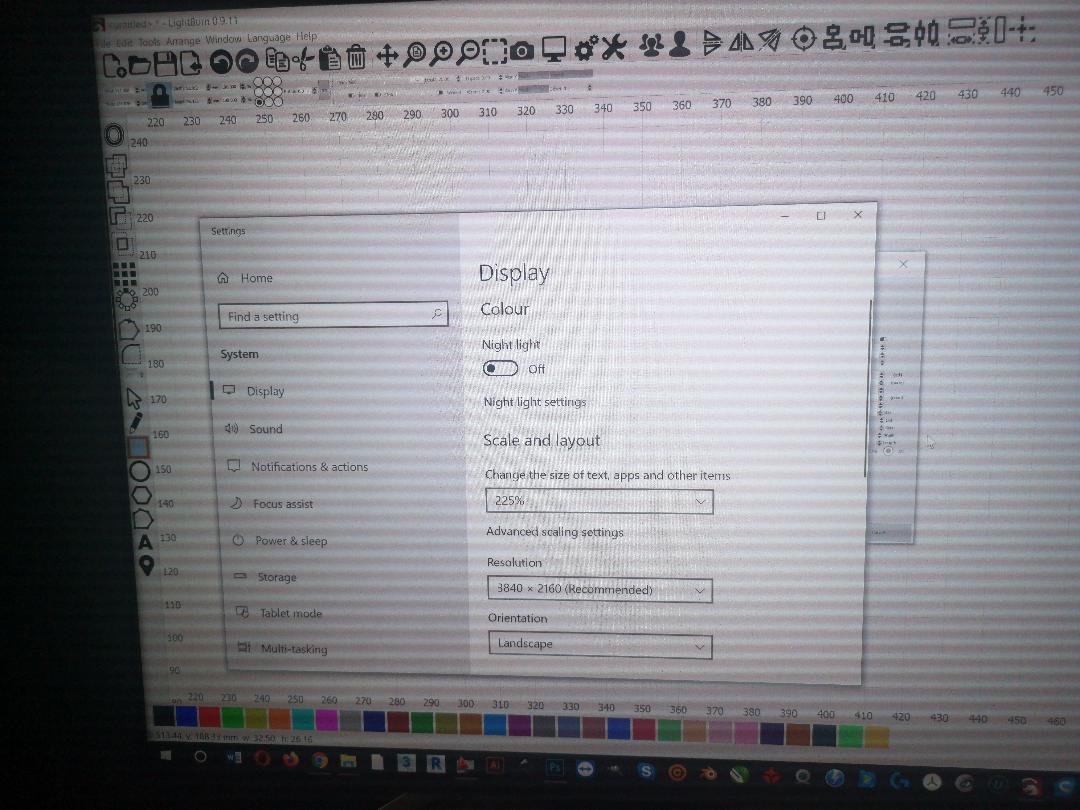Paste with the clipboard icon
Image resolution: width=1080 pixels, height=810 pixels.
click(x=331, y=59)
